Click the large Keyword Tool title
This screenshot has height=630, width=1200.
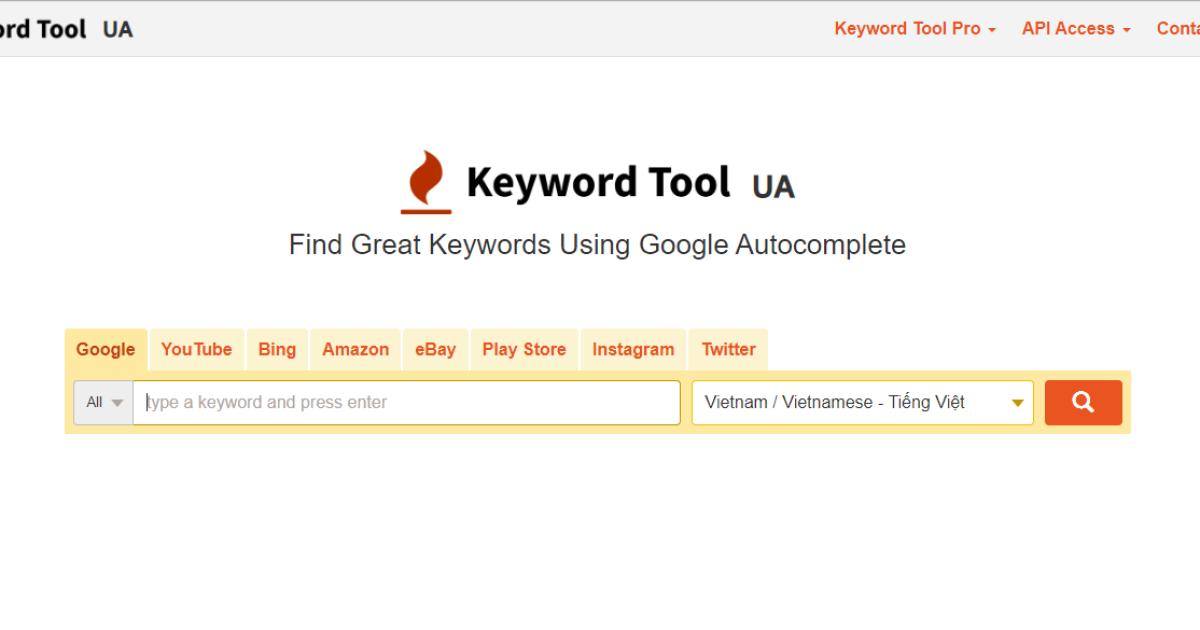[598, 182]
